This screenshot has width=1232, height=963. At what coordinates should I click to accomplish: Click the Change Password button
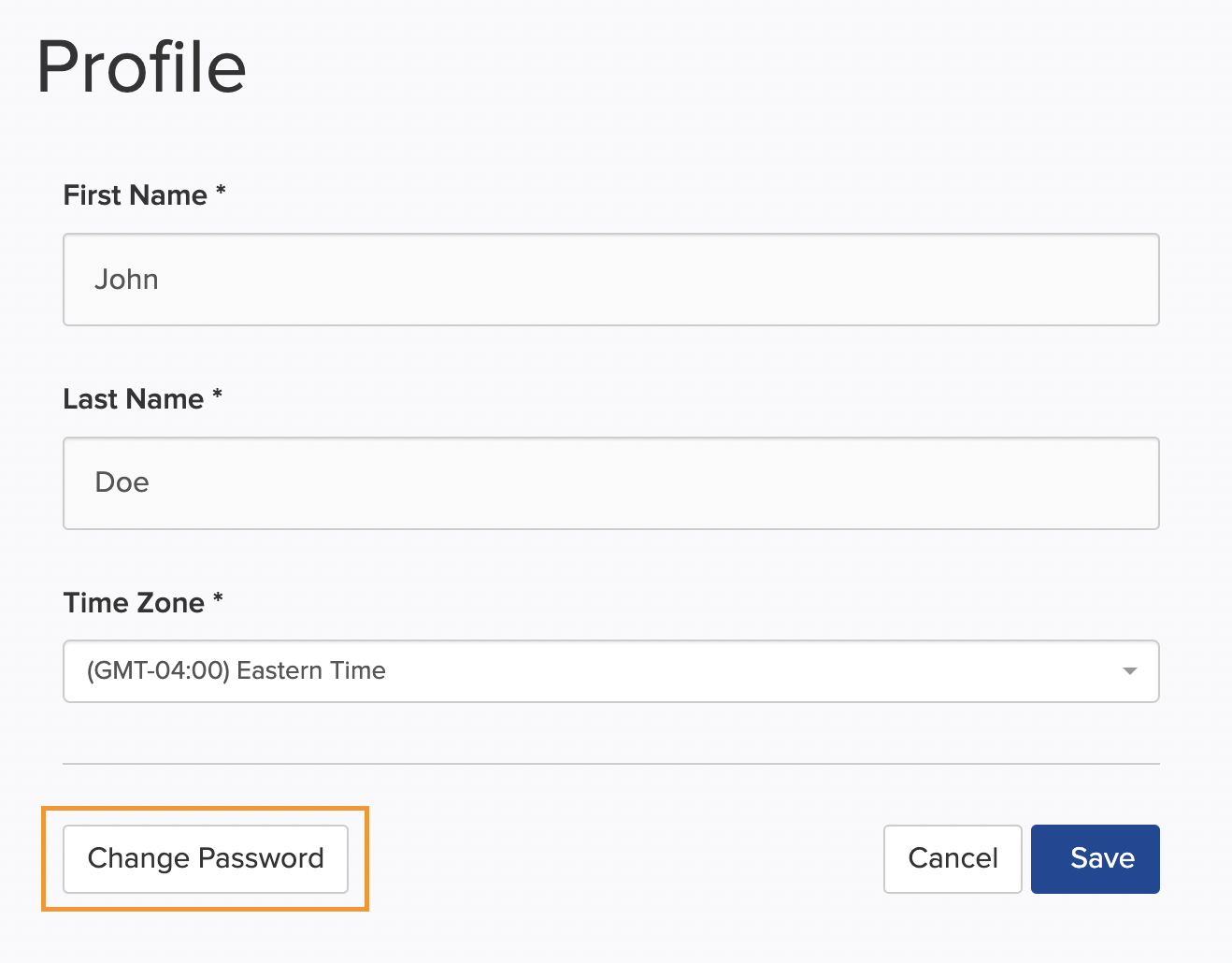point(205,858)
